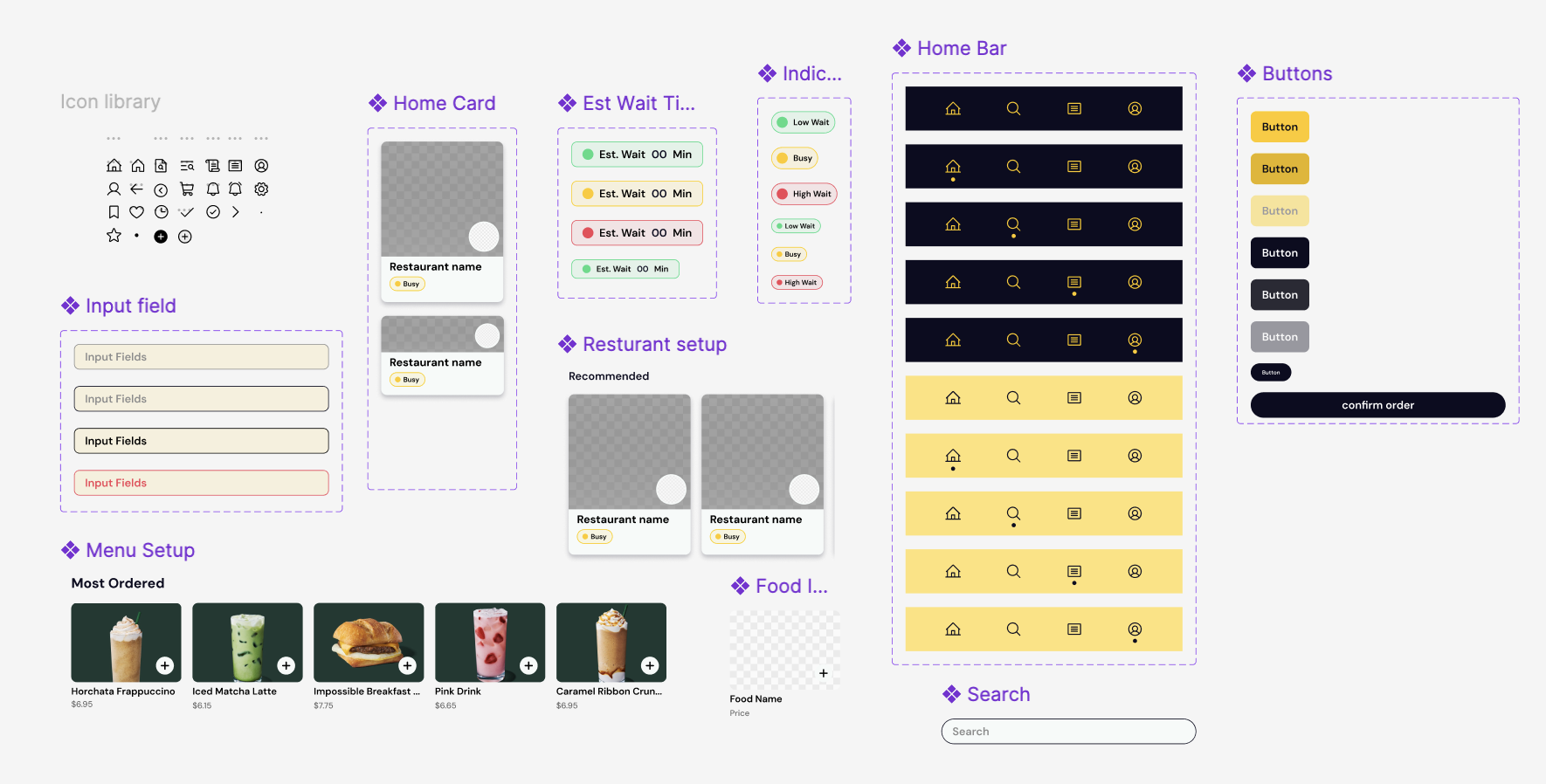The width and height of the screenshot is (1546, 784).
Task: Click the Recommended label
Action: 609,376
